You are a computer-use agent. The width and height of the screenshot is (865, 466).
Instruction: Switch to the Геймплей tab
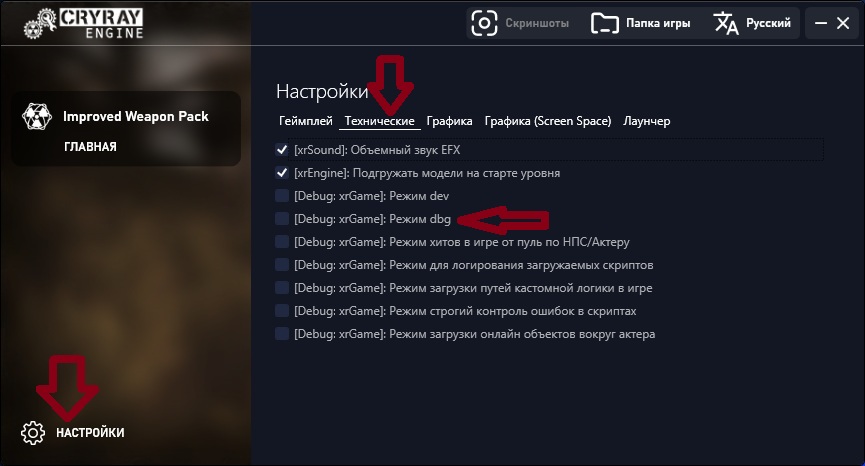(x=306, y=121)
